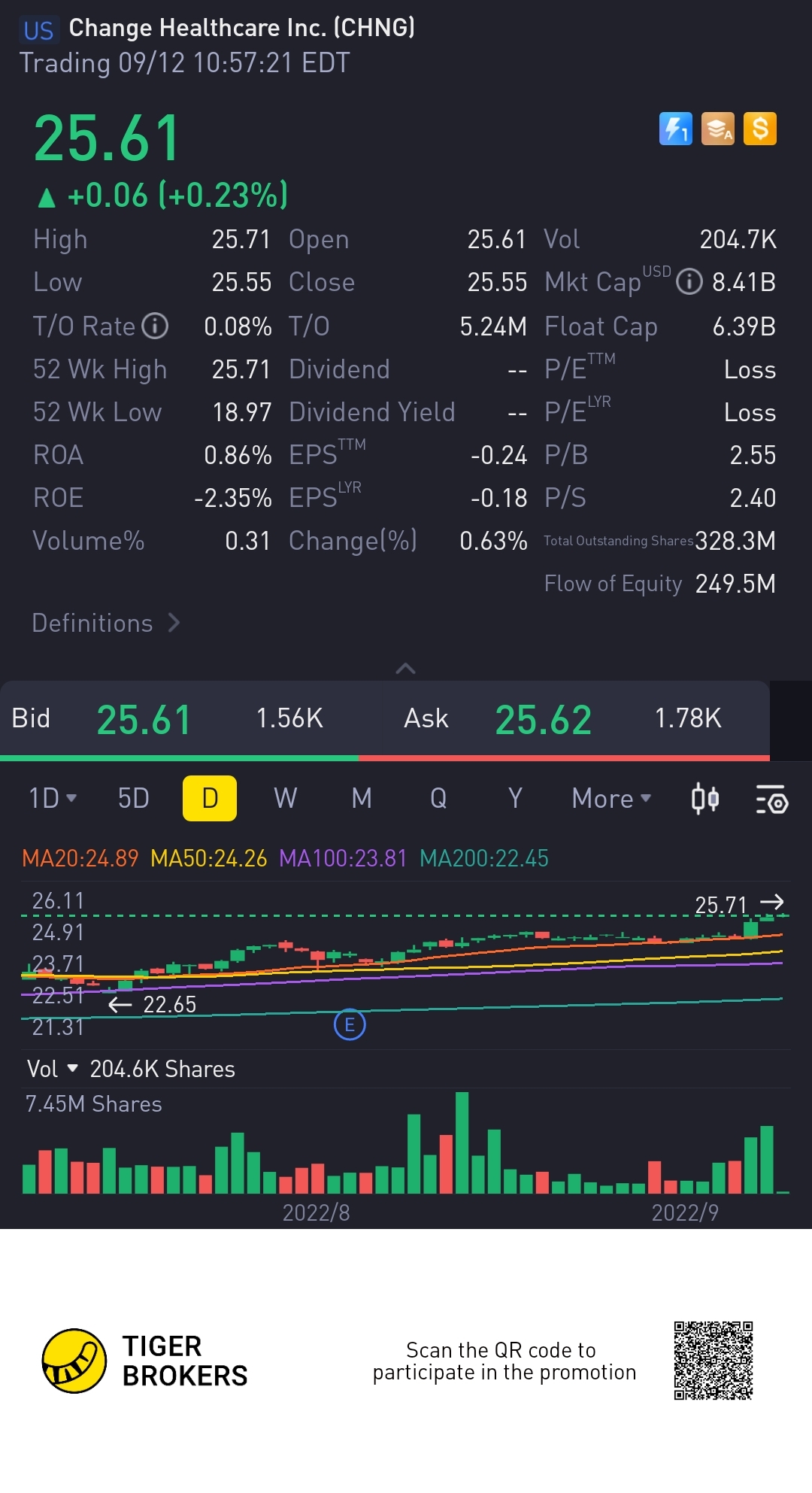The height and width of the screenshot is (1493, 812).
Task: Tap Total Outstanding Shares 328.3M
Action: point(659,540)
